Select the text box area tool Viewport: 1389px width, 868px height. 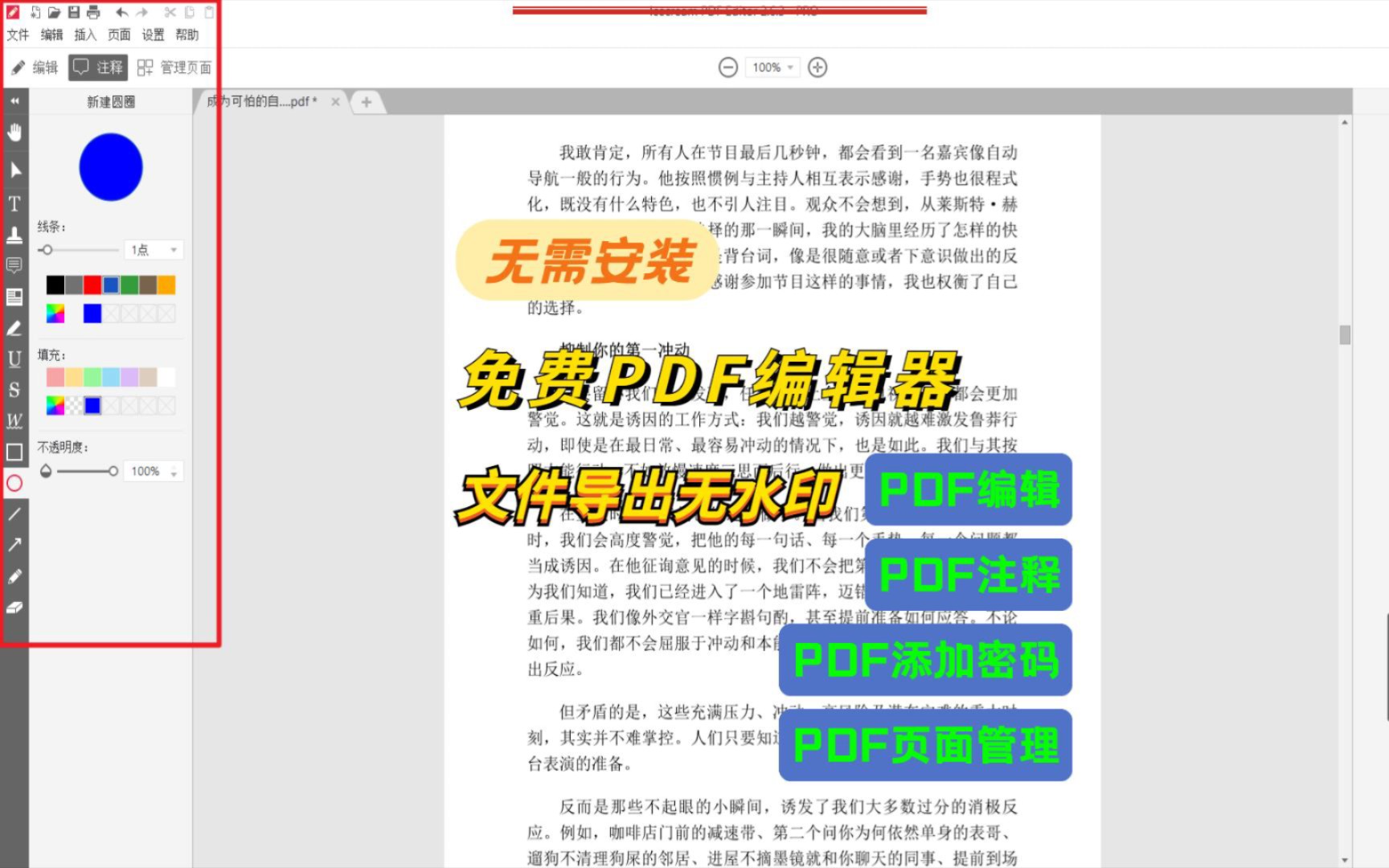click(14, 297)
